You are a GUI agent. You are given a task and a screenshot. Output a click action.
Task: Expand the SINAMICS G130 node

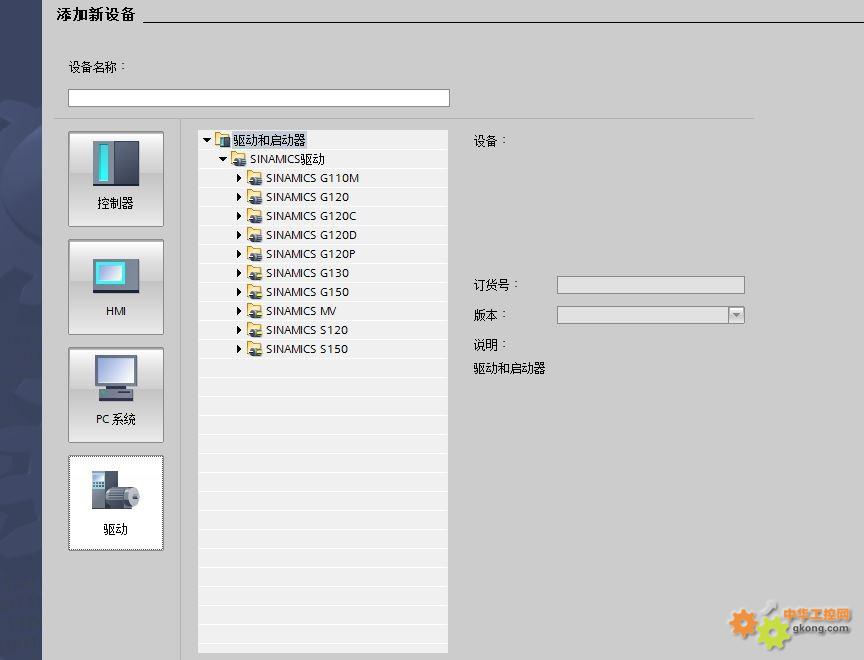(239, 273)
